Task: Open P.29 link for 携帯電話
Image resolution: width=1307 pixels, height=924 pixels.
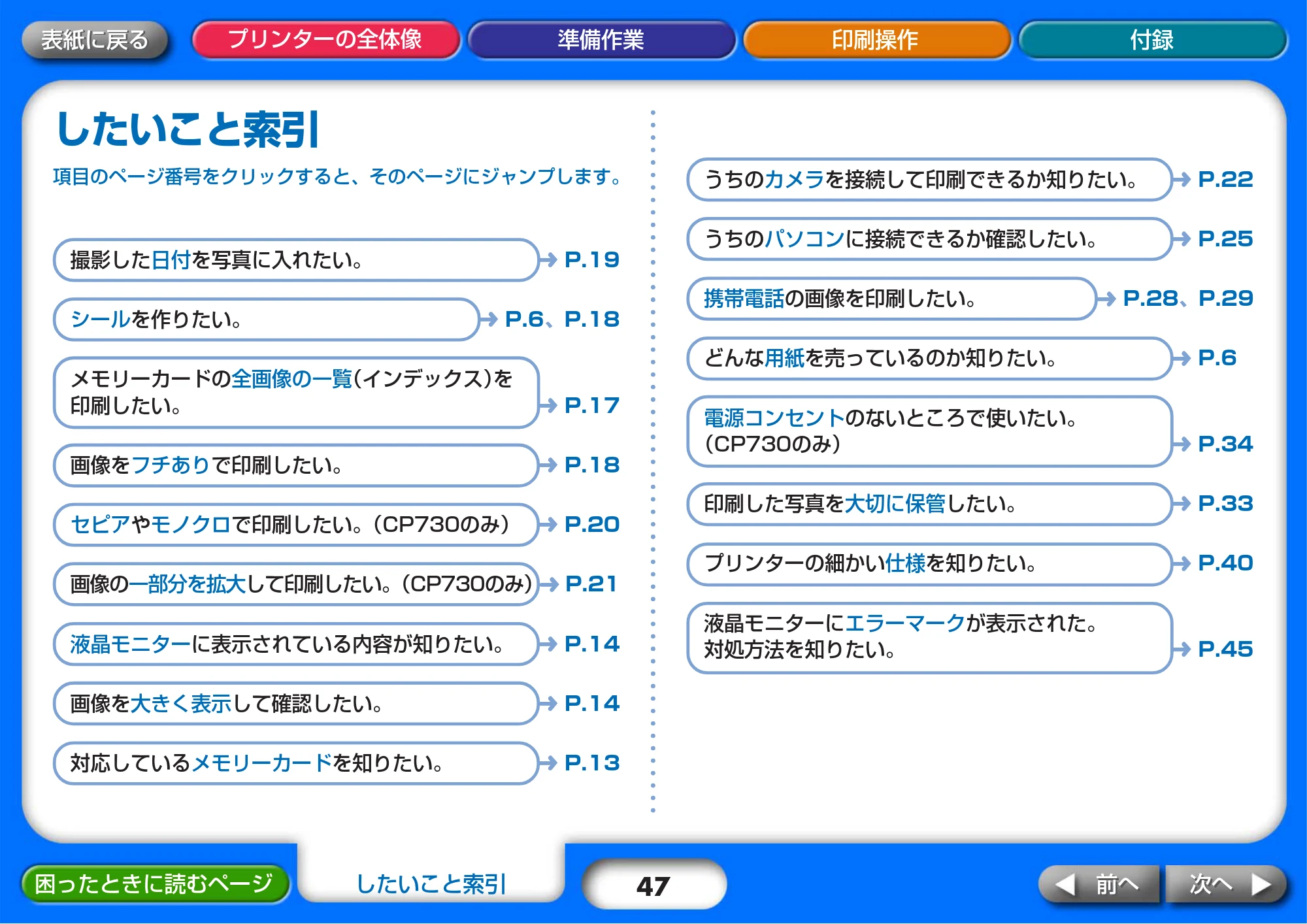Action: click(1226, 299)
